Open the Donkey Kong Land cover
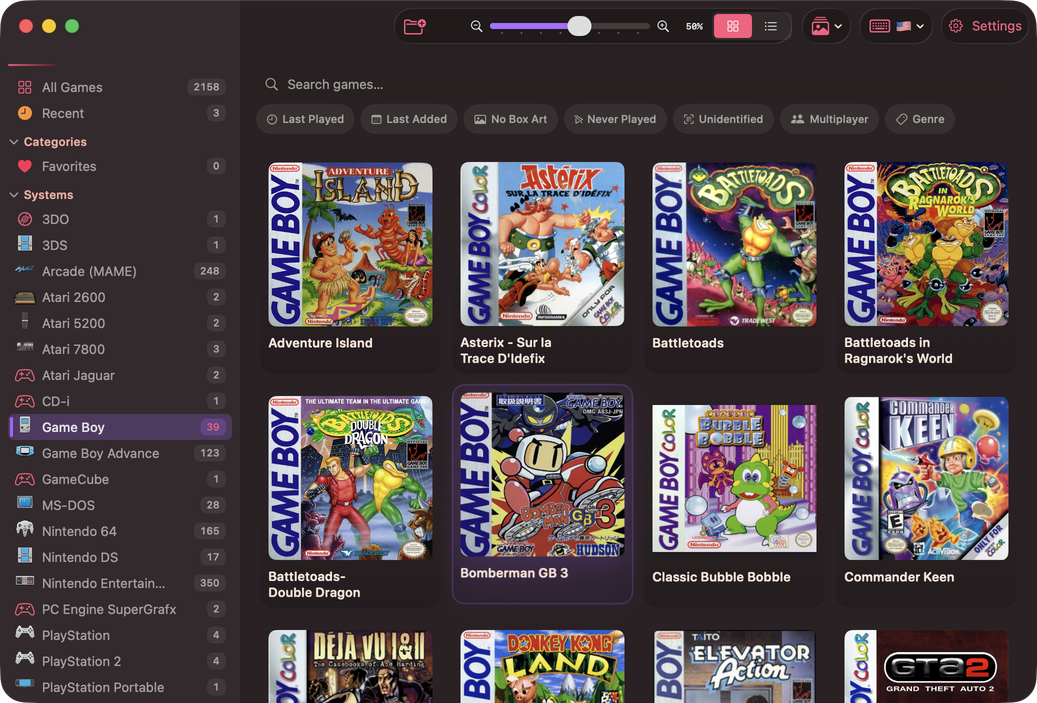The width and height of the screenshot is (1037, 703). [x=542, y=666]
